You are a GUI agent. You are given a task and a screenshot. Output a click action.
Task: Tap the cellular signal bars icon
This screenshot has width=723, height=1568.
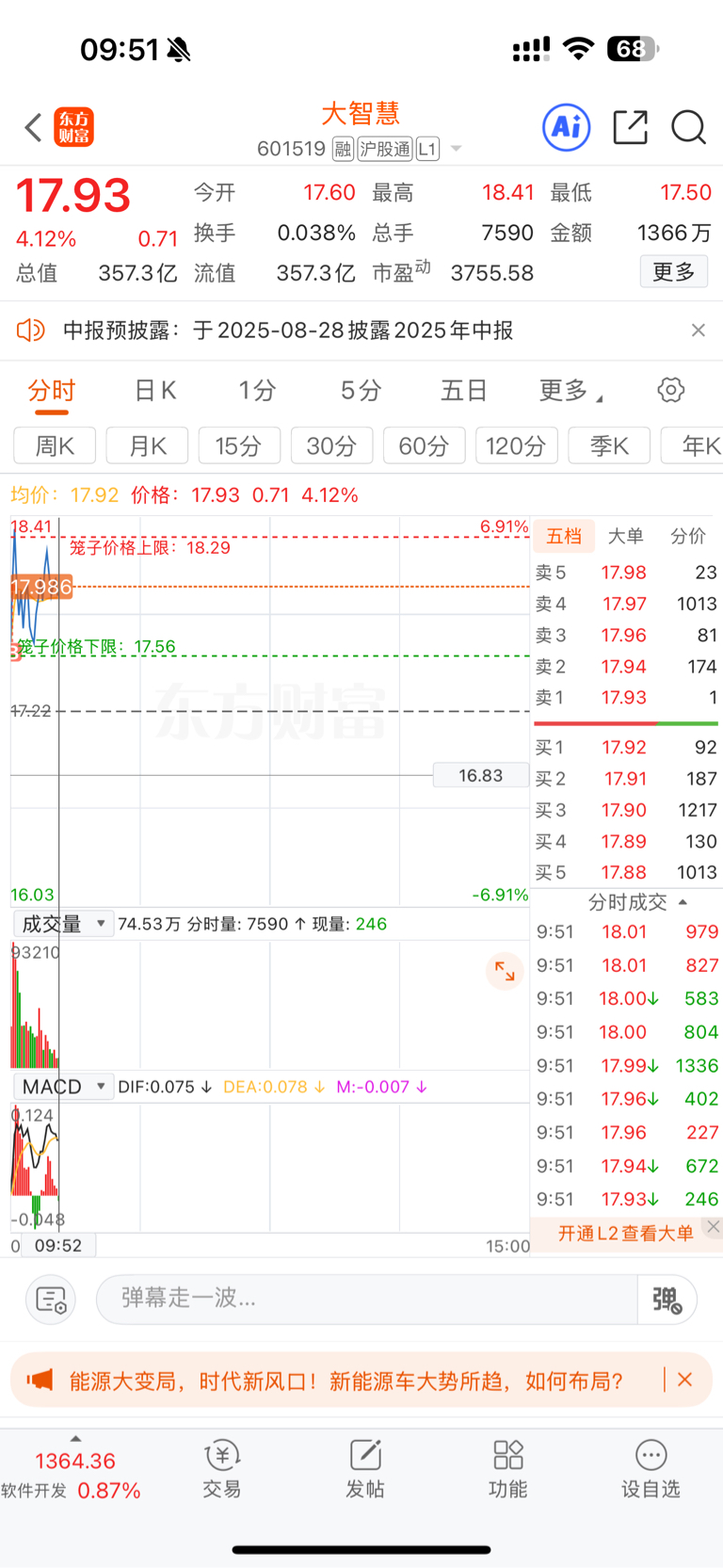click(531, 49)
